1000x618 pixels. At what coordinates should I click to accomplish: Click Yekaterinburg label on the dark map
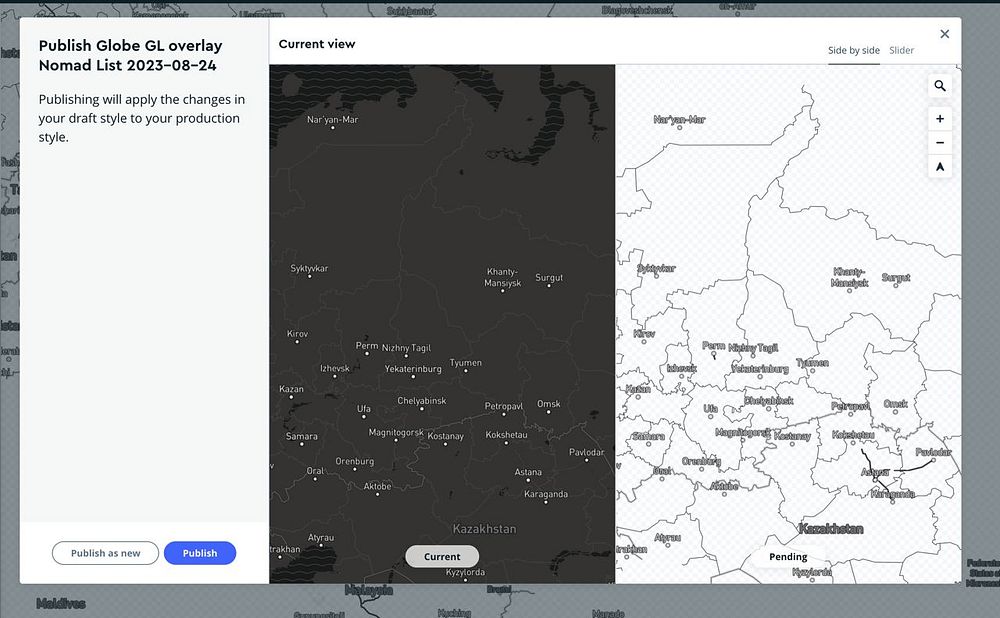(x=413, y=369)
